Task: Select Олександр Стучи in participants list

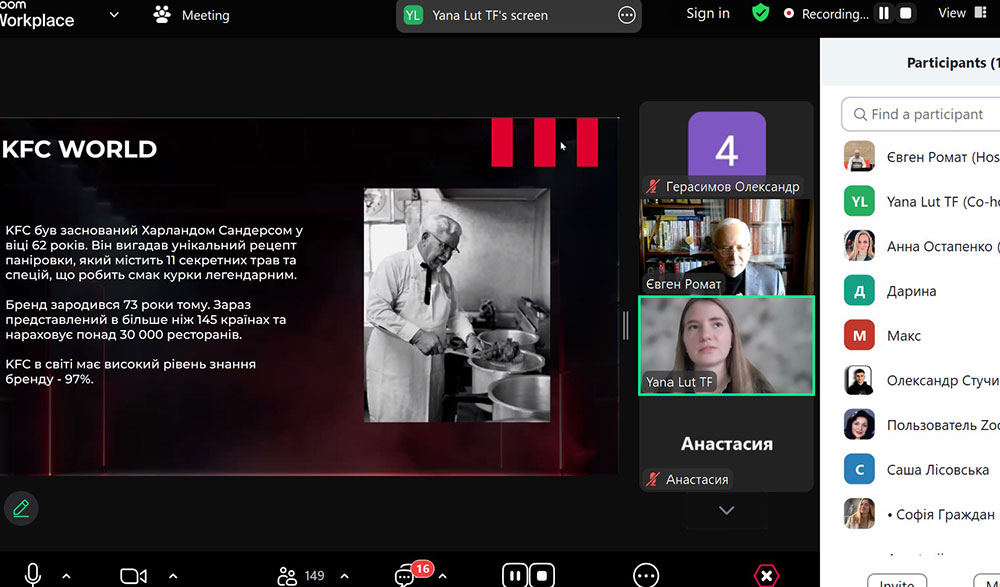Action: pos(920,380)
